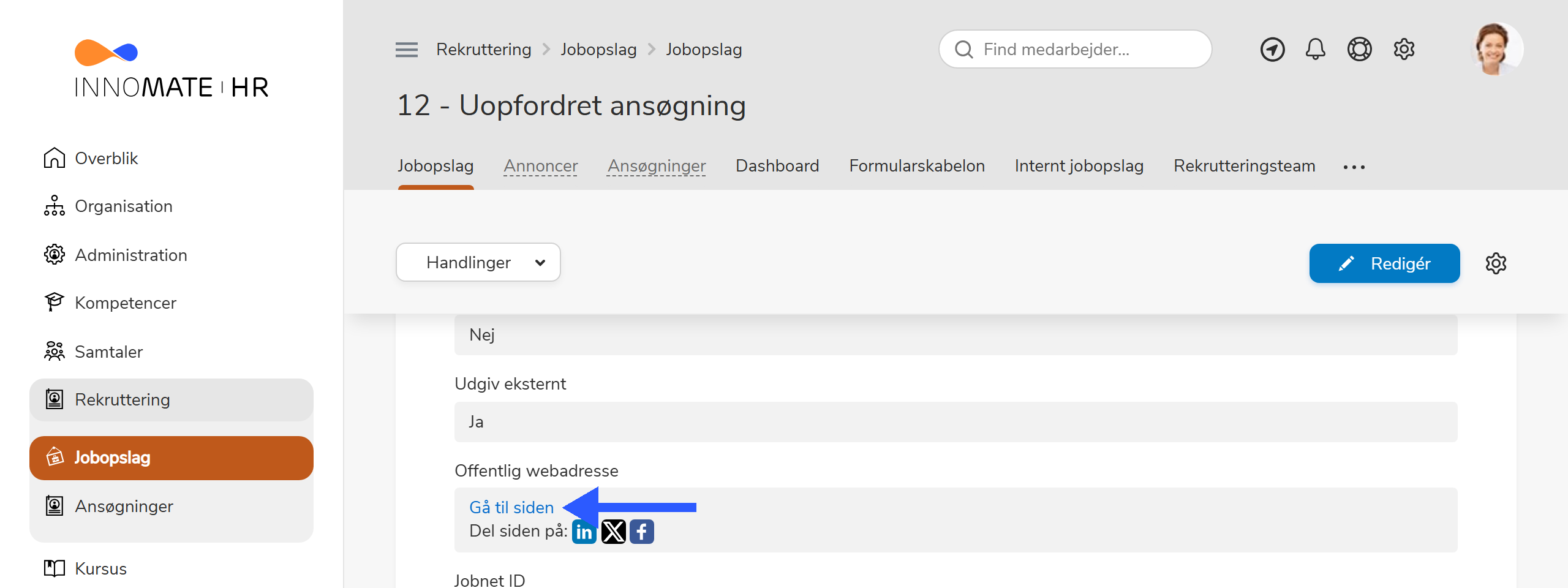
Task: Share the page on Facebook
Action: (x=642, y=531)
